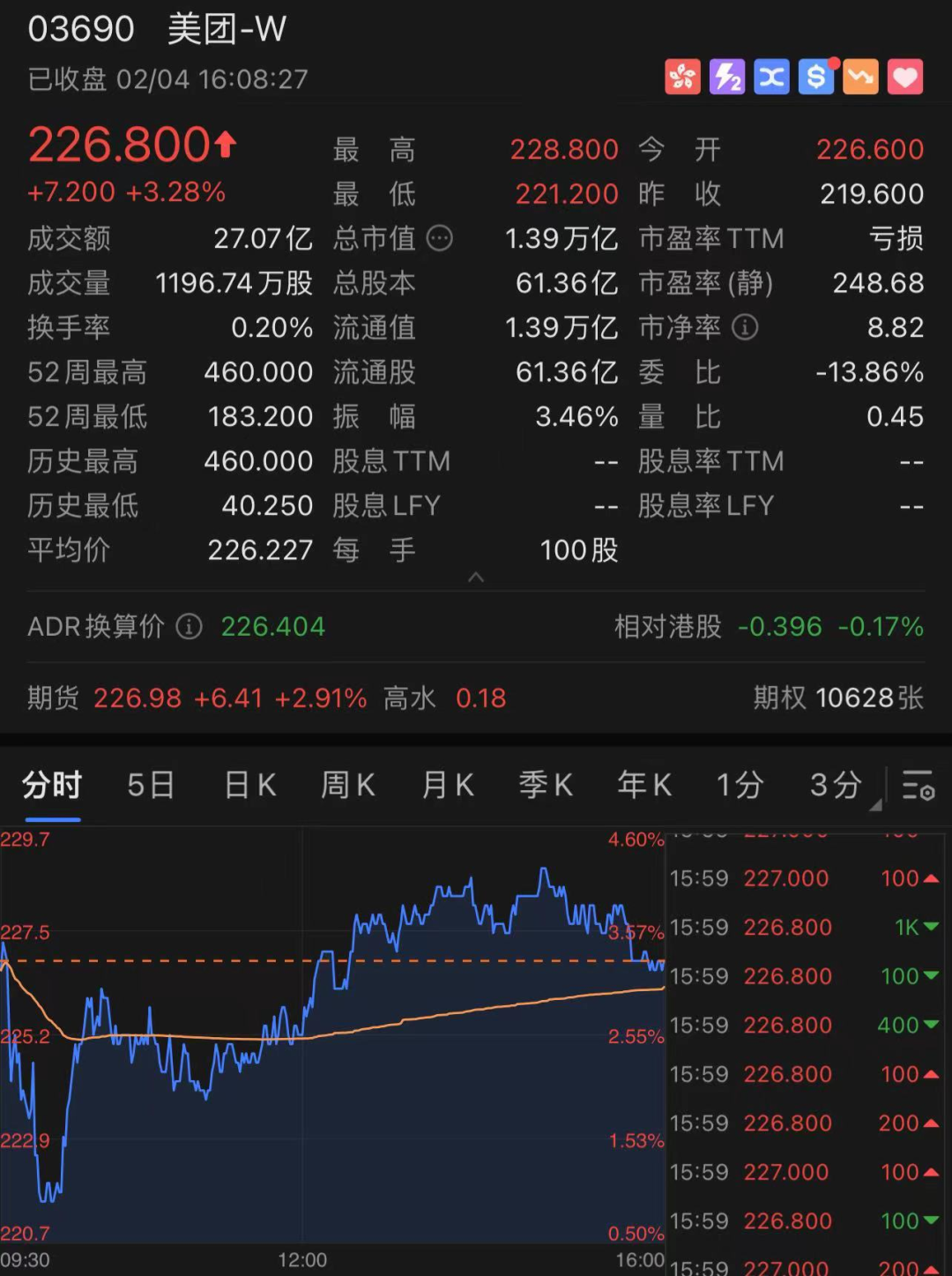Open the 期权 10628张 options link
This screenshot has height=1276, width=952.
(838, 698)
